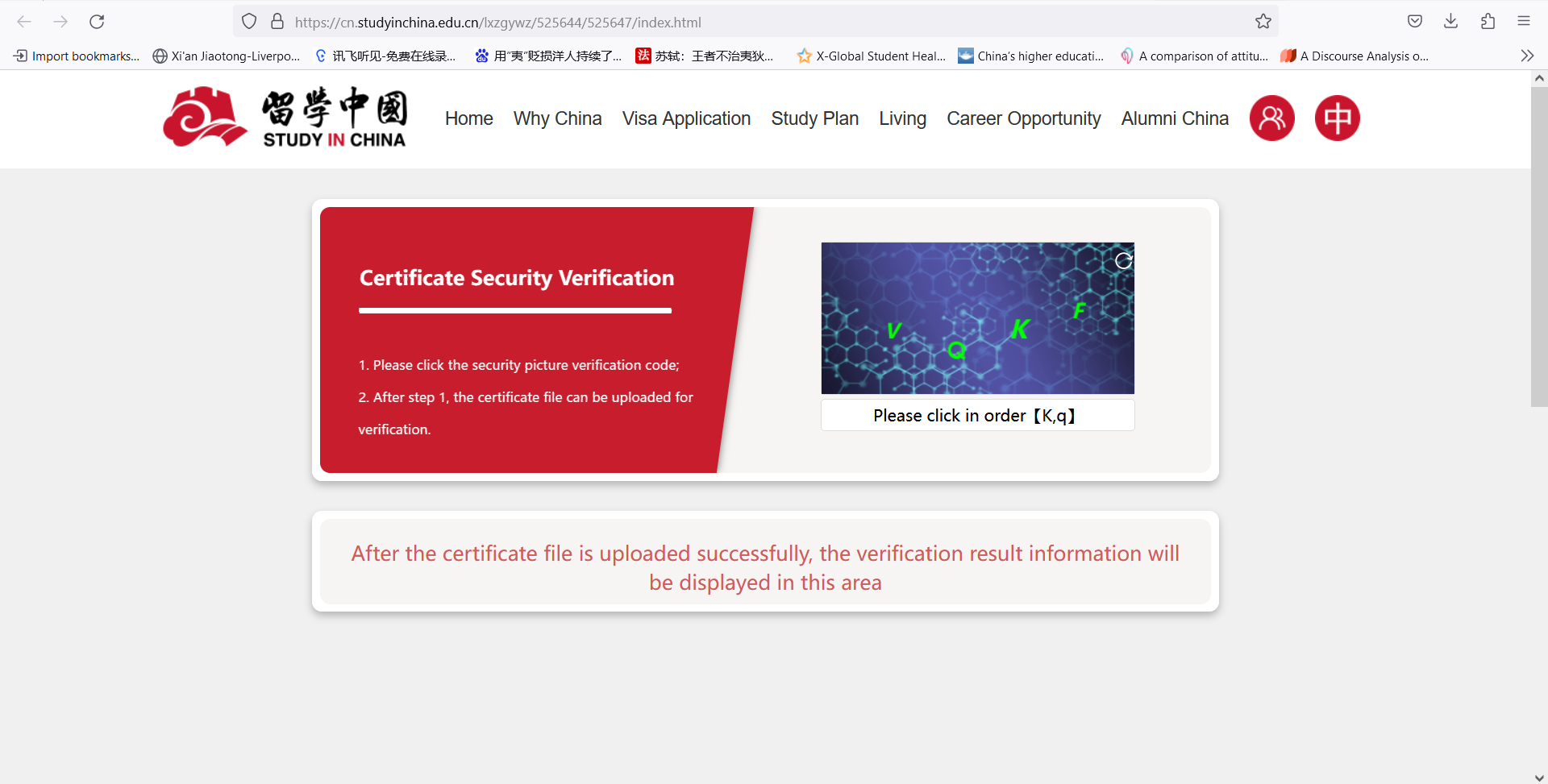Open the Alumni China menu
The width and height of the screenshot is (1548, 784).
1176,118
